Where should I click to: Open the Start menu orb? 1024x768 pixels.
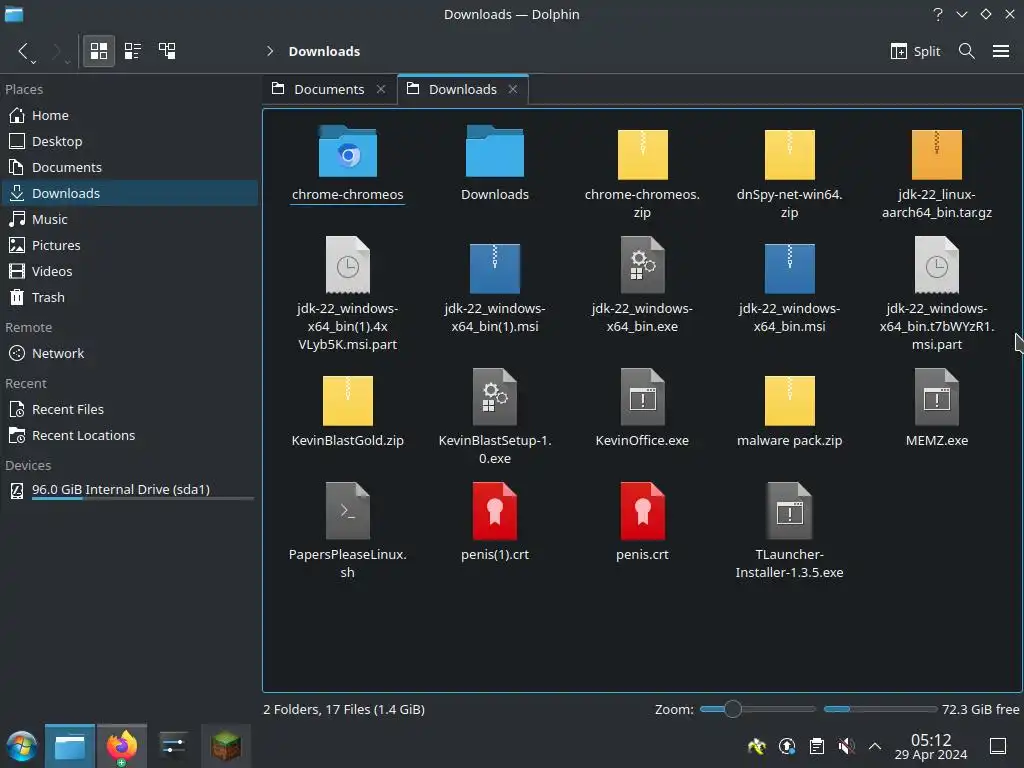pos(22,746)
